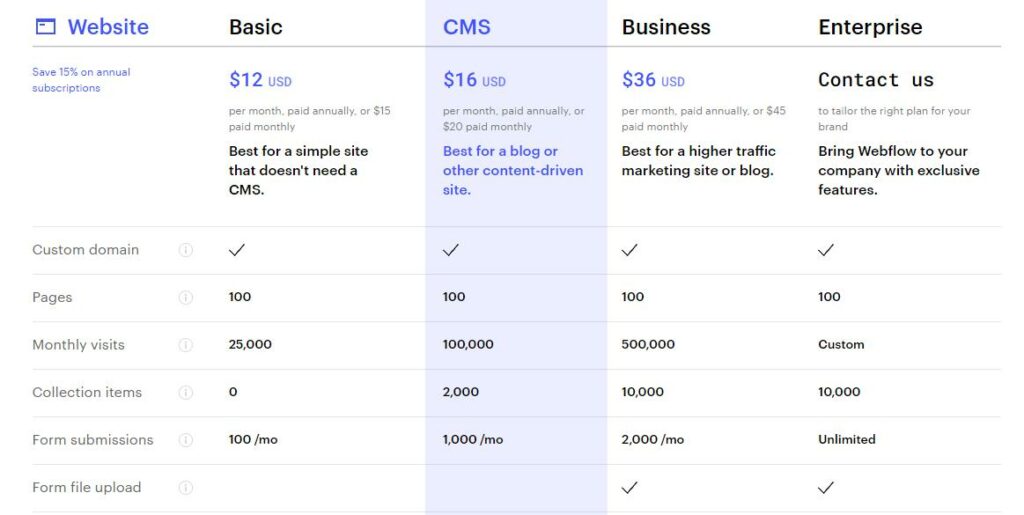This screenshot has width=1024, height=515.
Task: Select the Basic plan heading
Action: point(256,27)
